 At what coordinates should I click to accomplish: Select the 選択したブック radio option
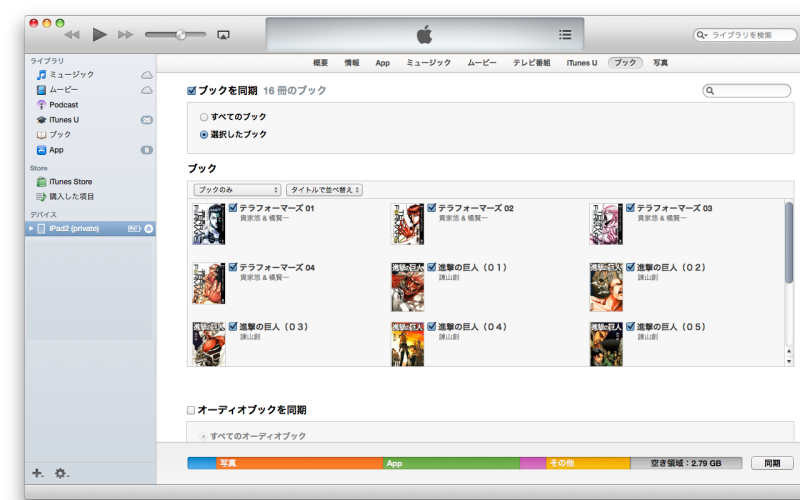204,135
